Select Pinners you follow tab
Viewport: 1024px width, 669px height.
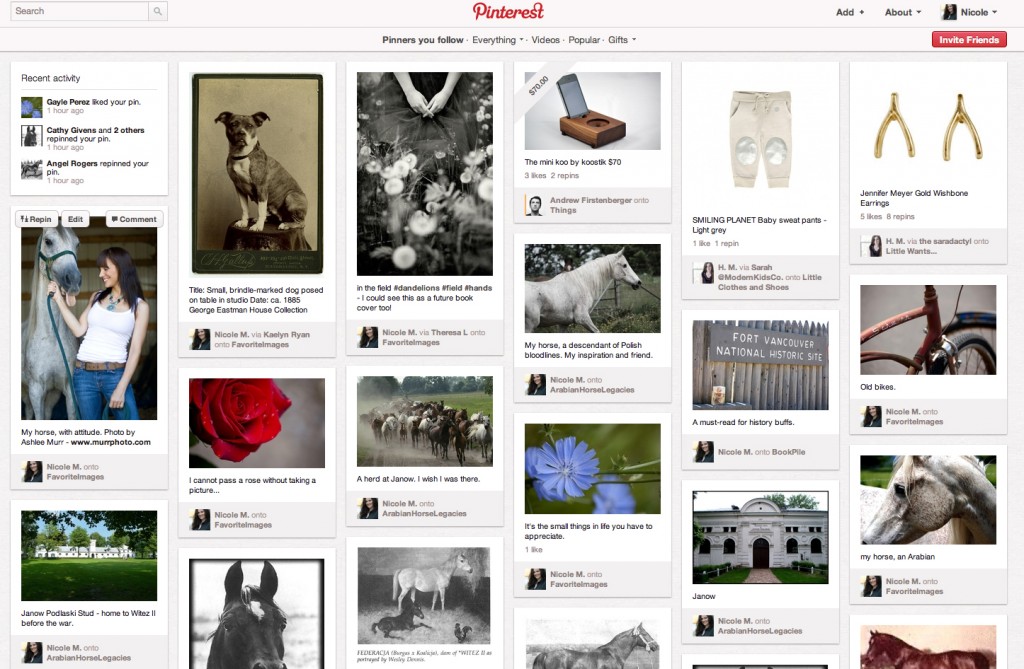(x=423, y=40)
